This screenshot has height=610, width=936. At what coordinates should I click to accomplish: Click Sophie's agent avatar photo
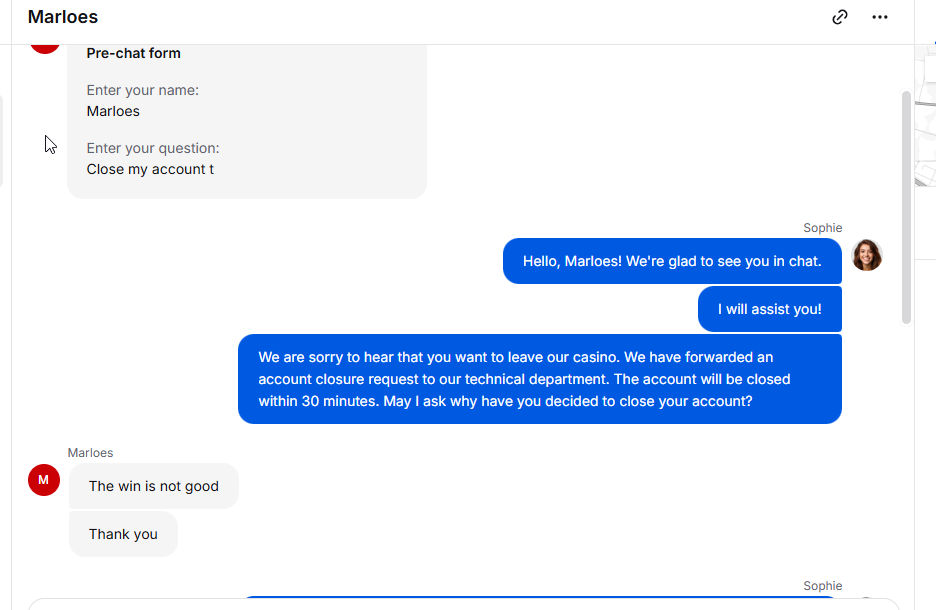tap(867, 255)
